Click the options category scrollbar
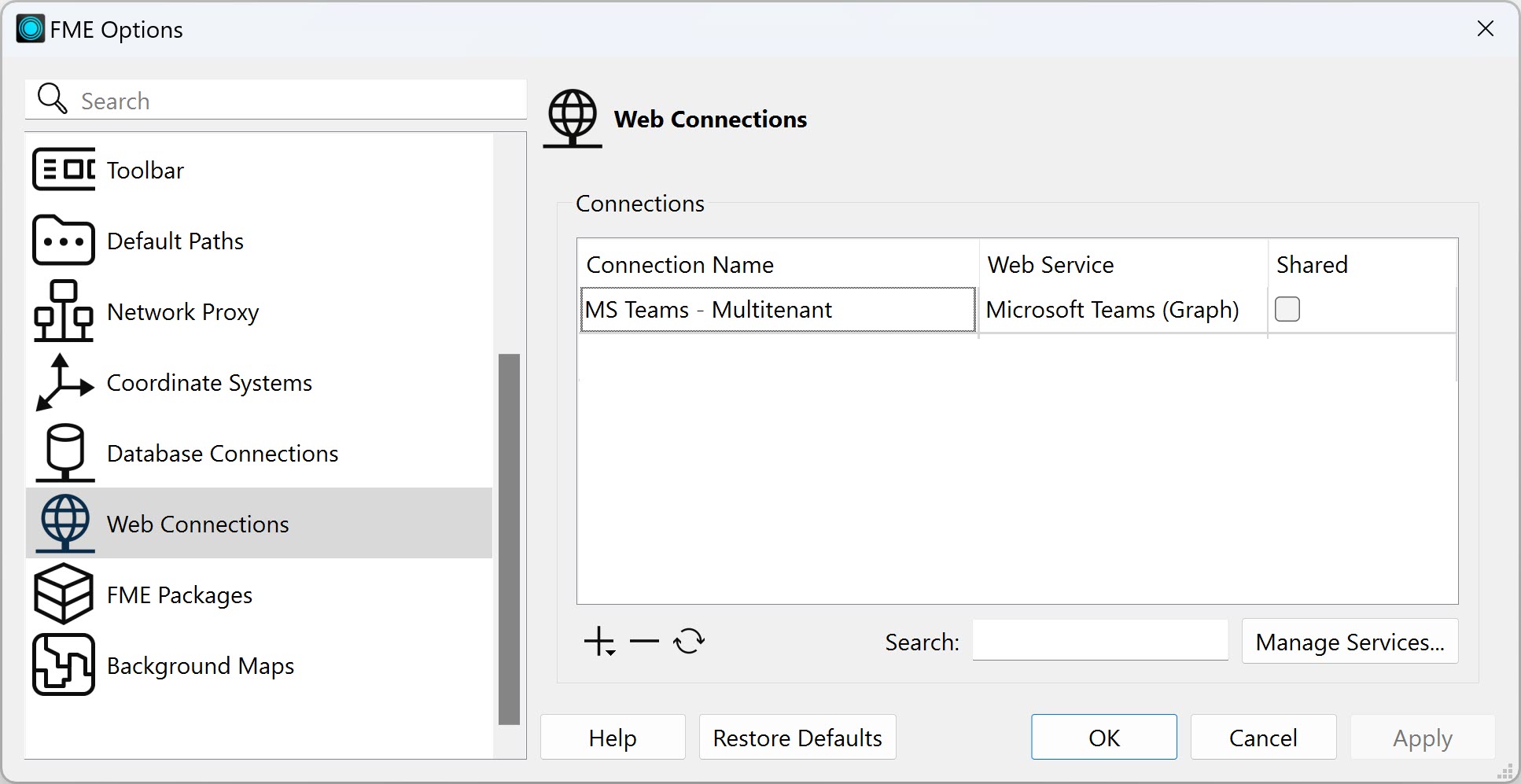Screen dimensions: 1521x784 click(509, 539)
